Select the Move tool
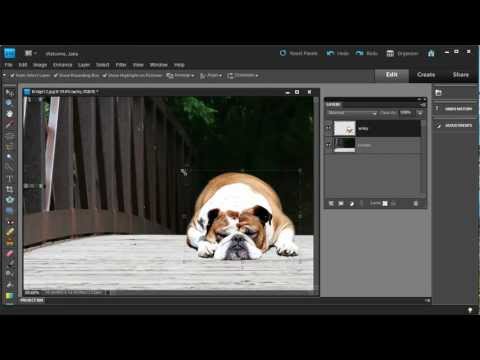480x360 pixels. pos(10,93)
